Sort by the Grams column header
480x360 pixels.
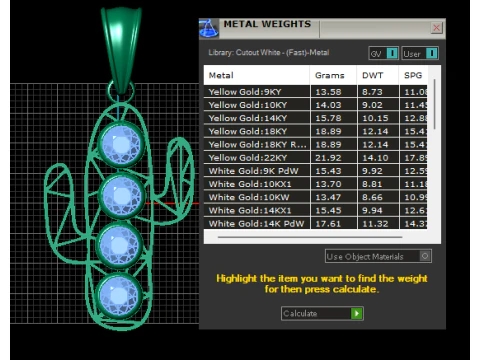333,75
